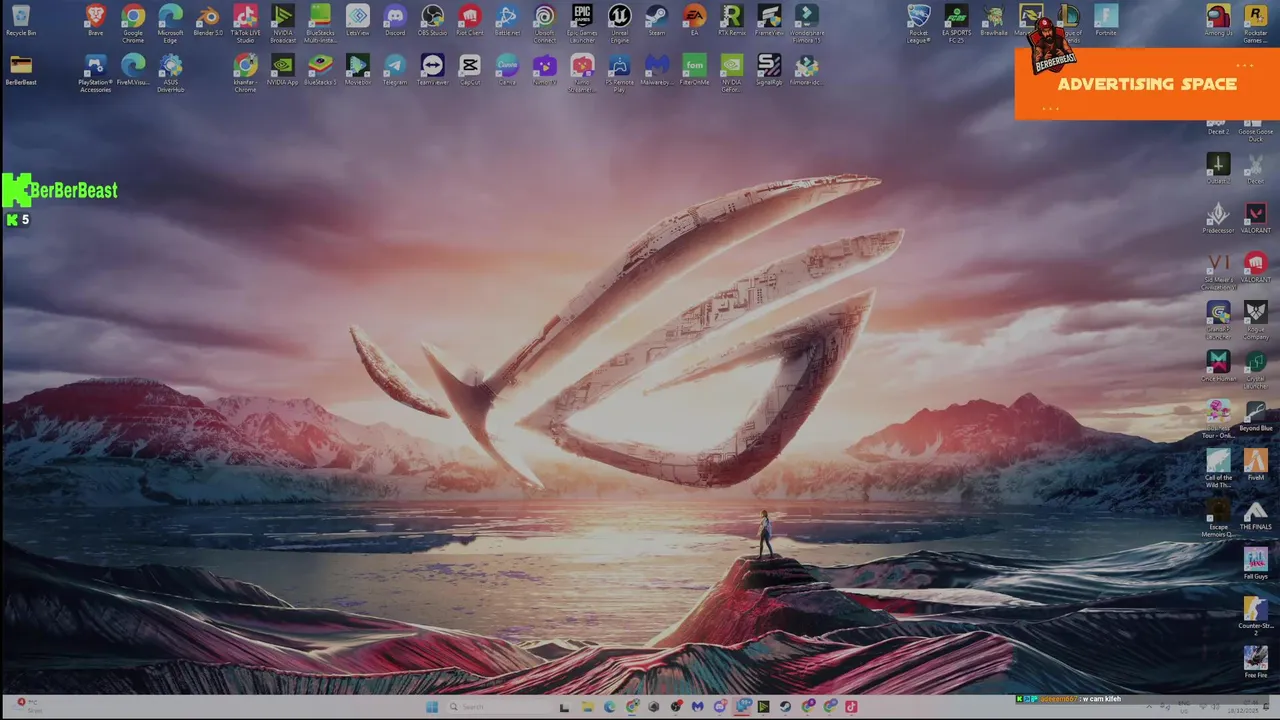Screen dimensions: 1280x720
Task: Launch the ASUS DriverHub icon
Action: [170, 72]
